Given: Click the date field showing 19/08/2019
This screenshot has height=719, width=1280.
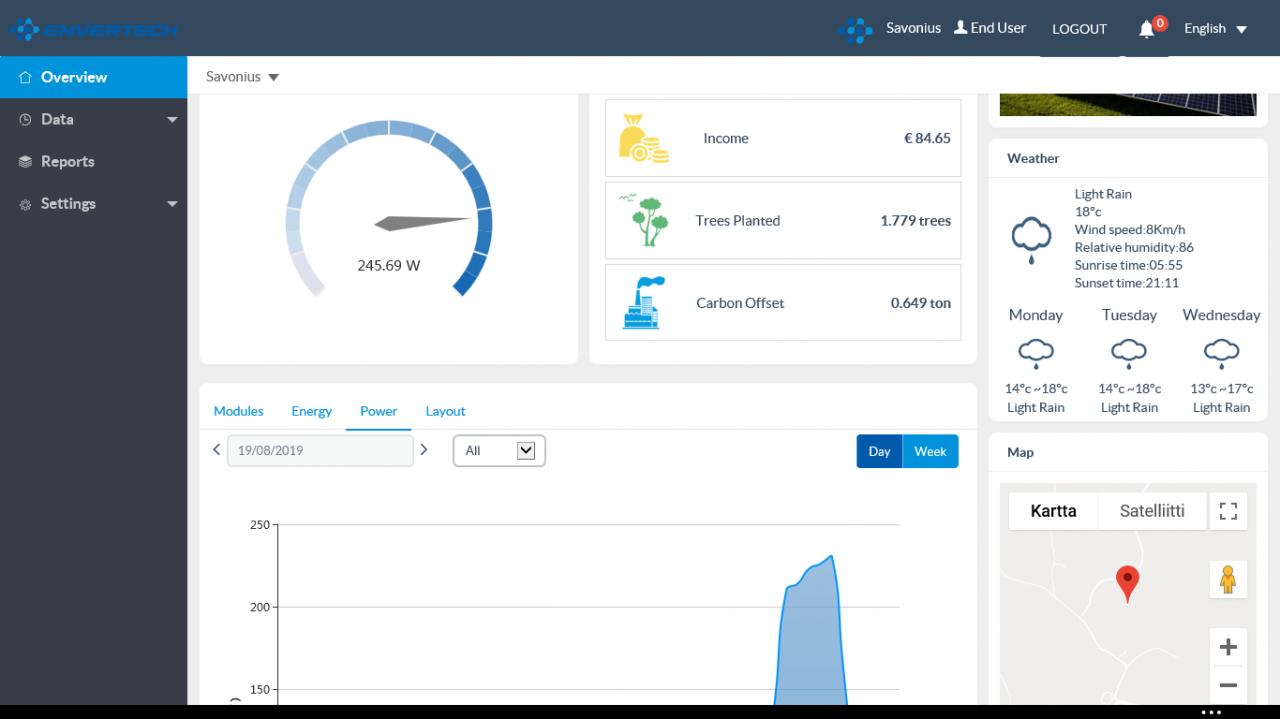Looking at the screenshot, I should (320, 450).
